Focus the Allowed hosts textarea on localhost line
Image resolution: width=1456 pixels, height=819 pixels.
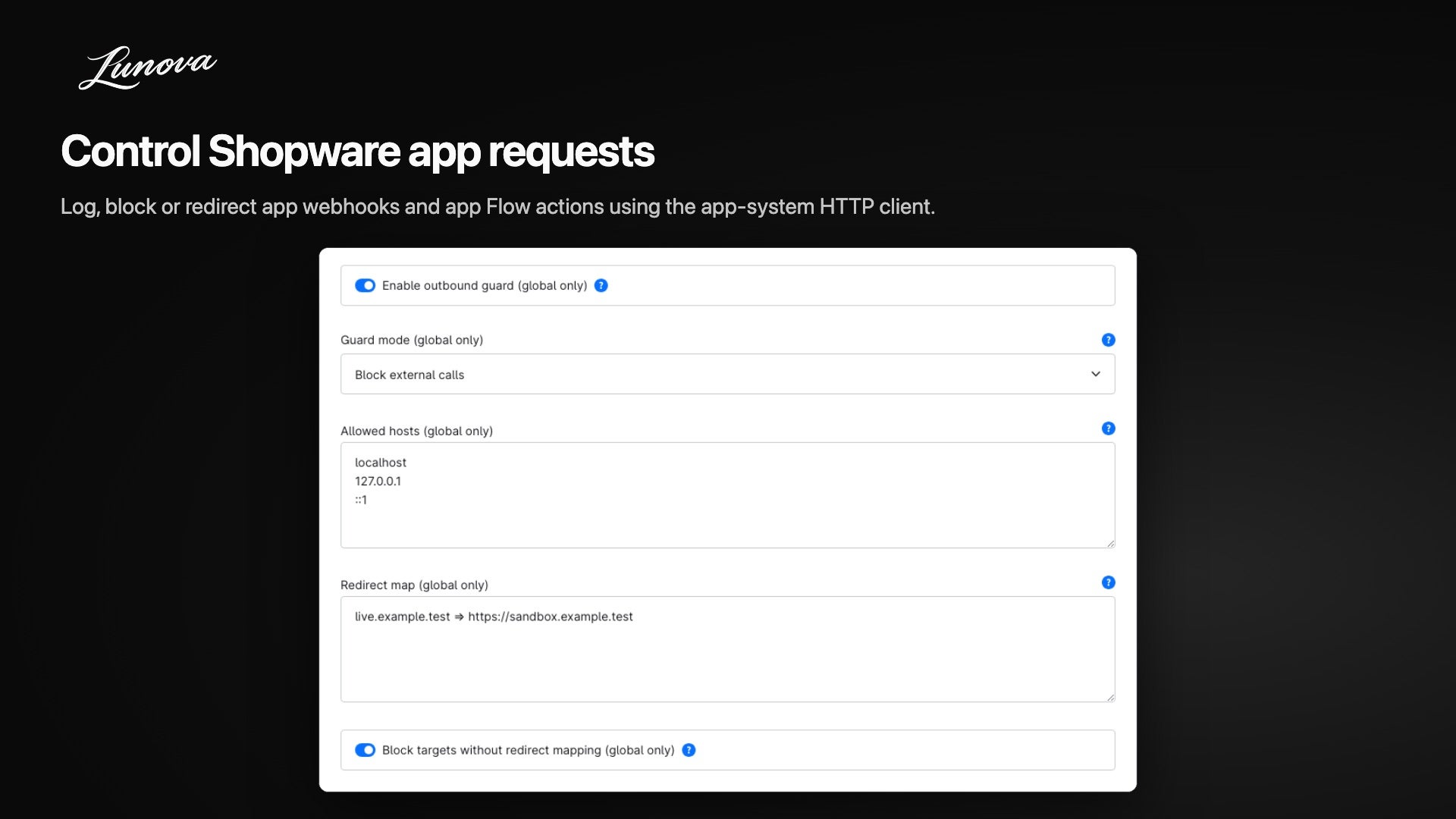coord(381,463)
